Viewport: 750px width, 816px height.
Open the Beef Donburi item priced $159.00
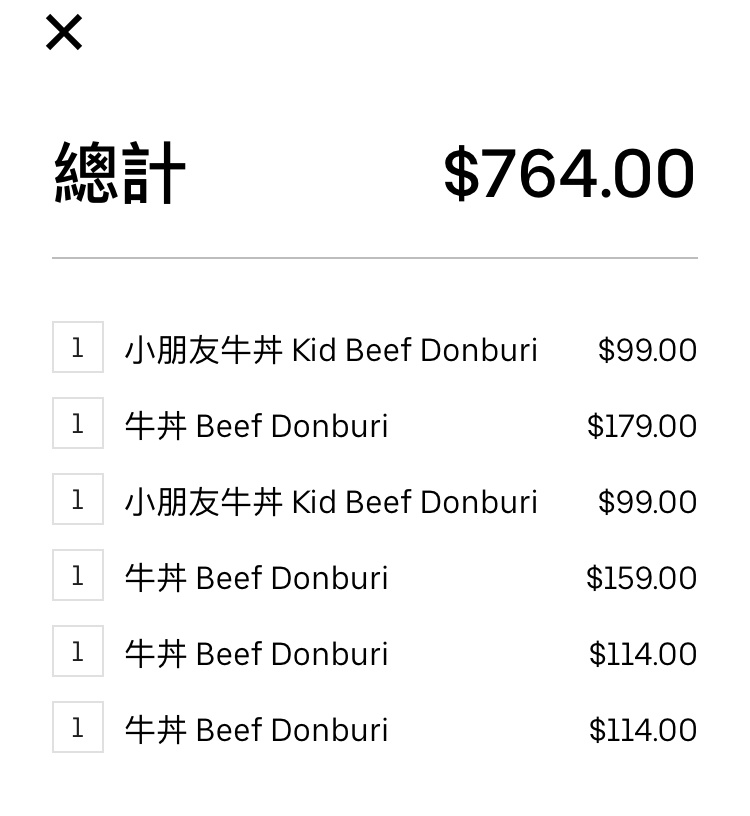(x=256, y=578)
